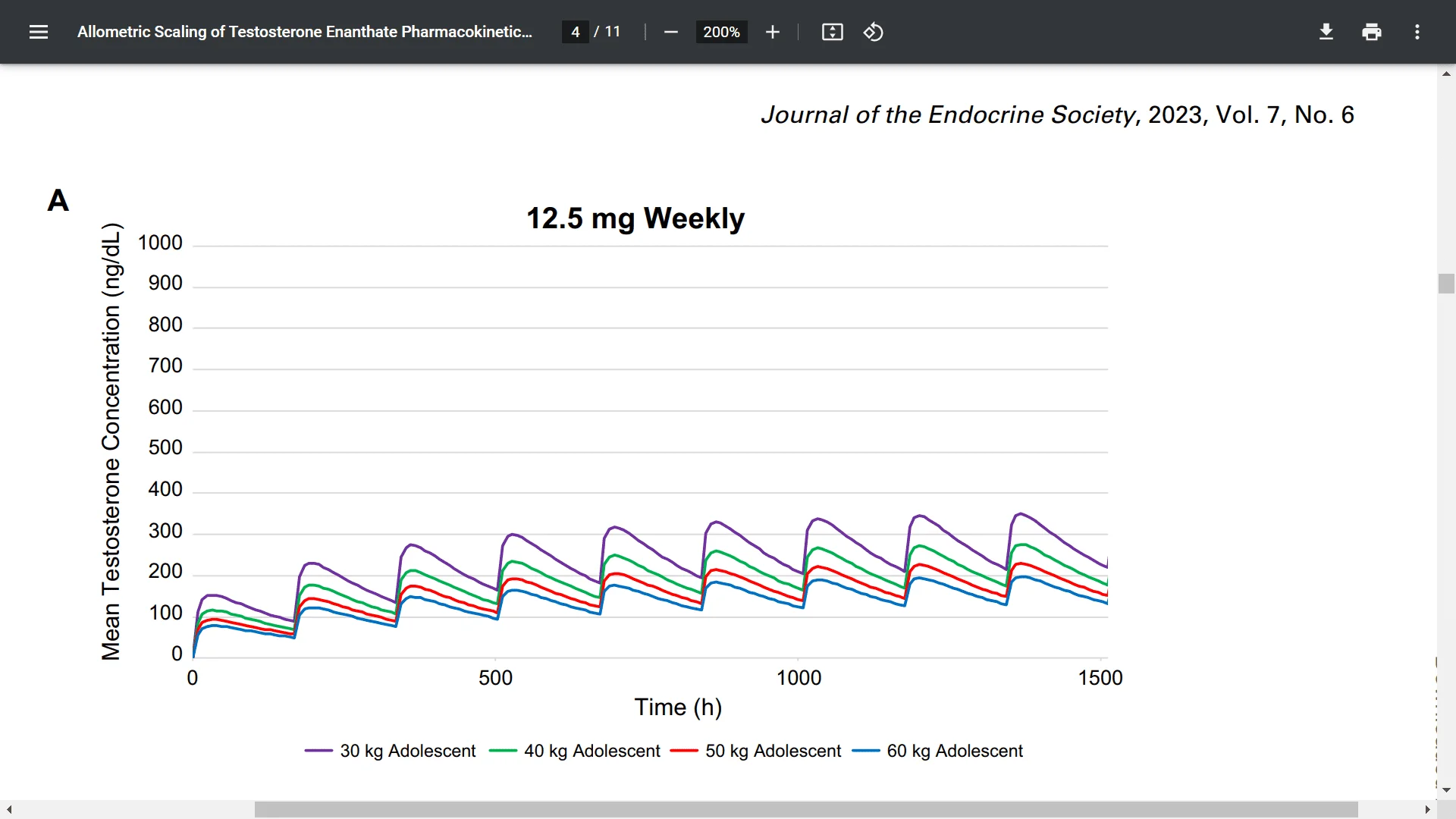
Task: Rotate the document counterclockwise
Action: 873,32
